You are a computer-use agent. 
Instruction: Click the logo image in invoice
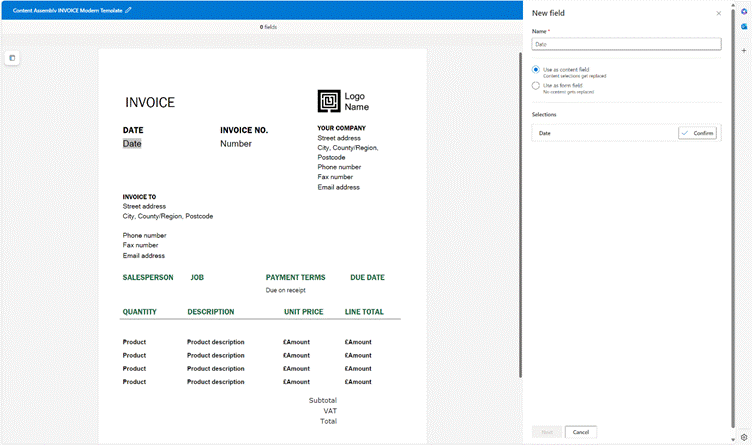[x=329, y=101]
